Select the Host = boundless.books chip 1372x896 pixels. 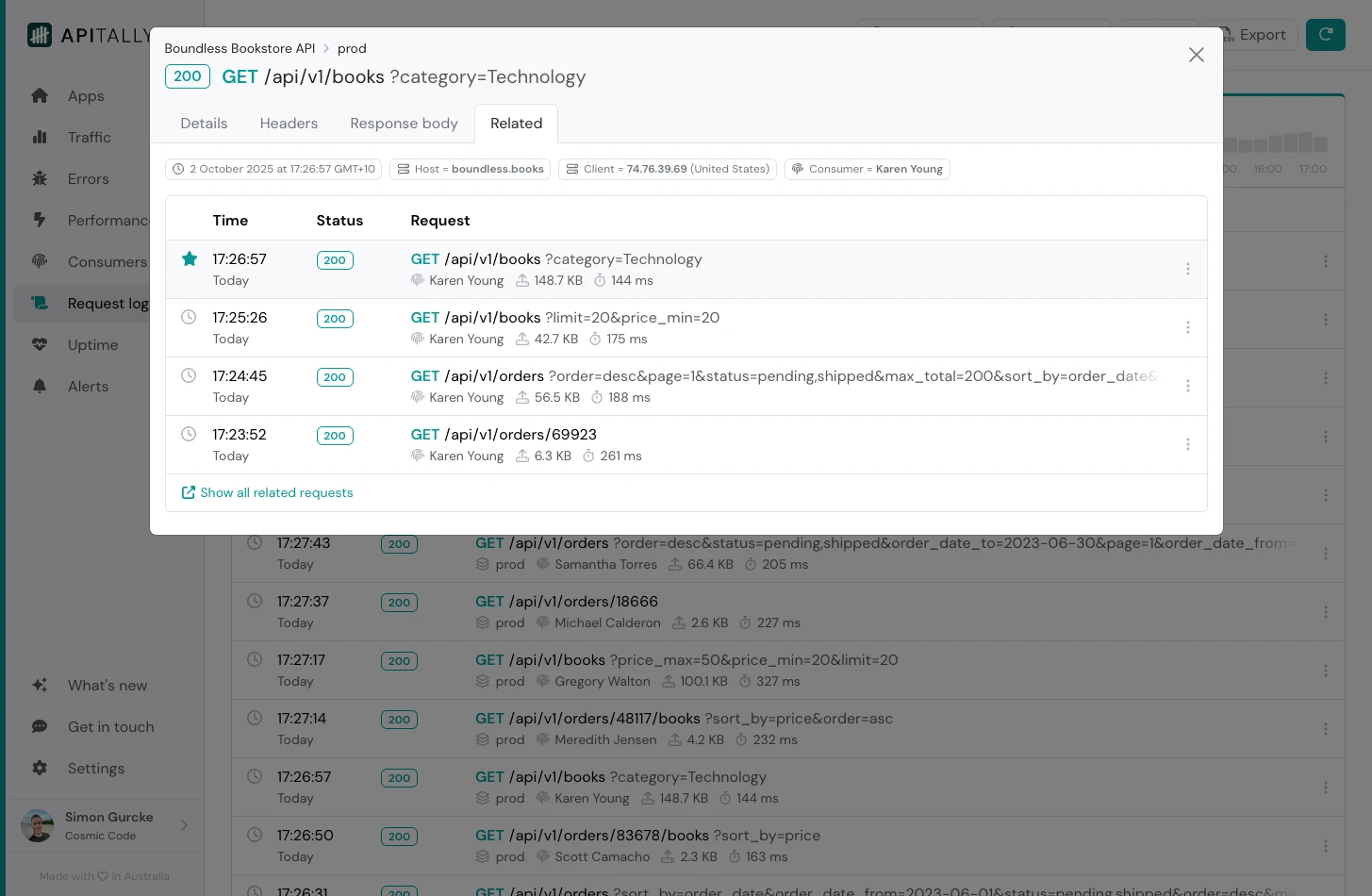point(471,169)
